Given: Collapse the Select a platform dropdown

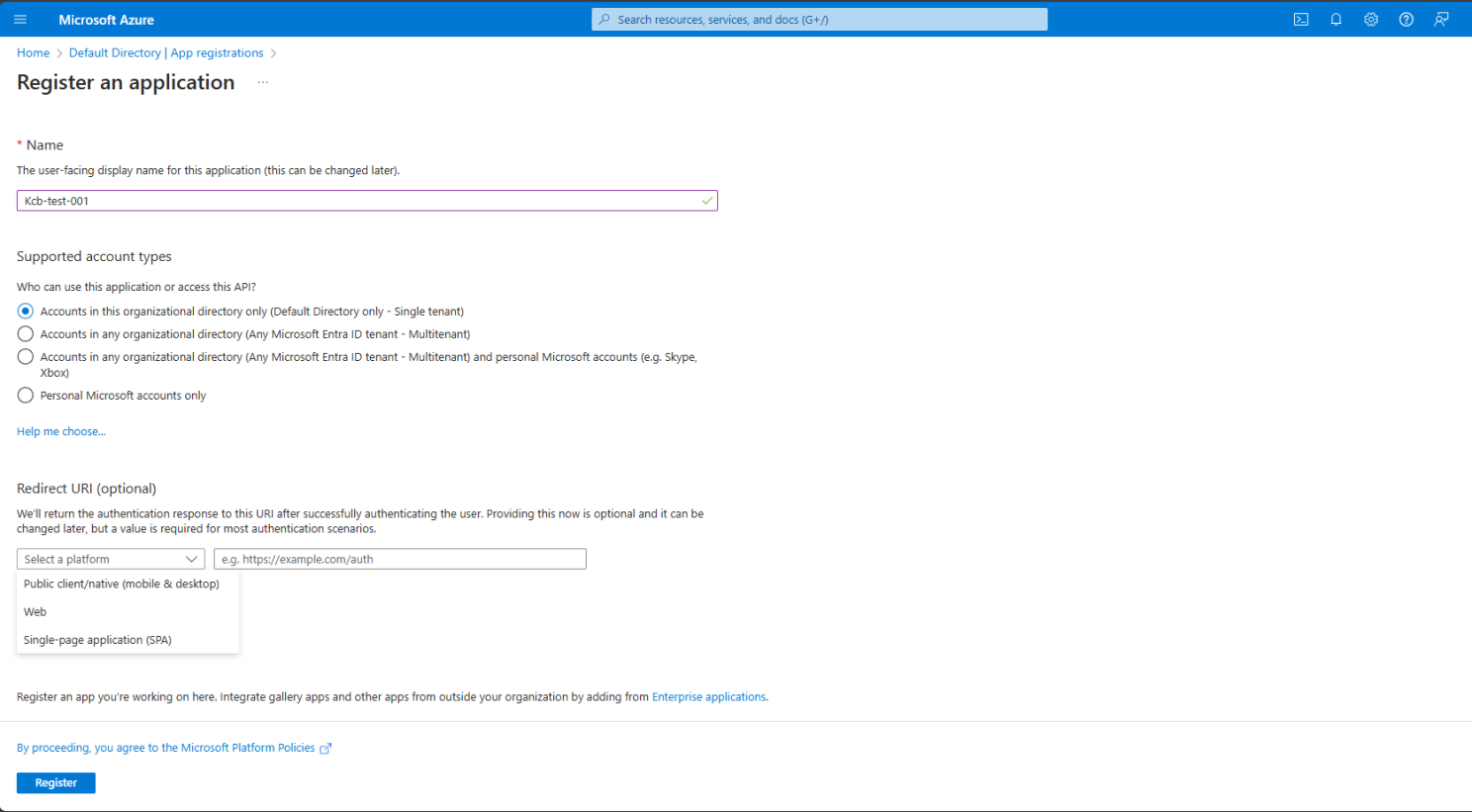Looking at the screenshot, I should [111, 559].
